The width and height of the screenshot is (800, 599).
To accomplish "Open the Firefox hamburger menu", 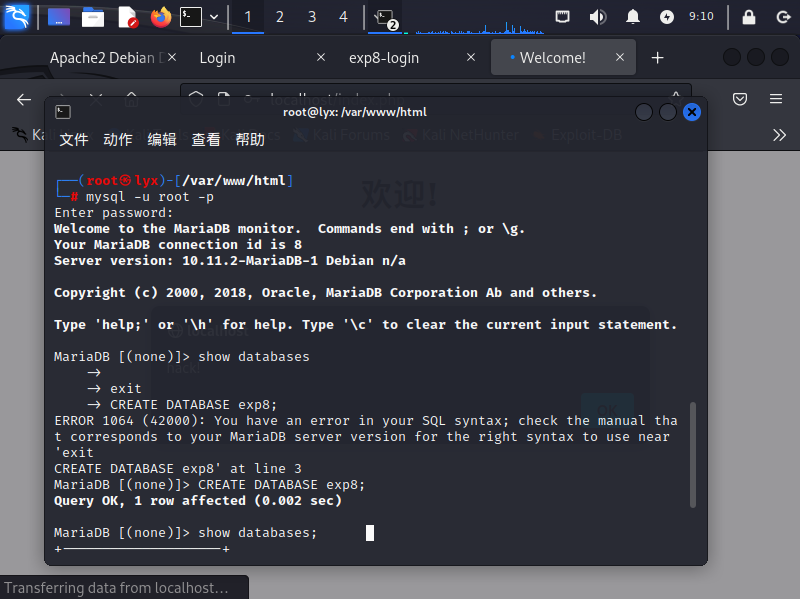I will click(x=776, y=99).
